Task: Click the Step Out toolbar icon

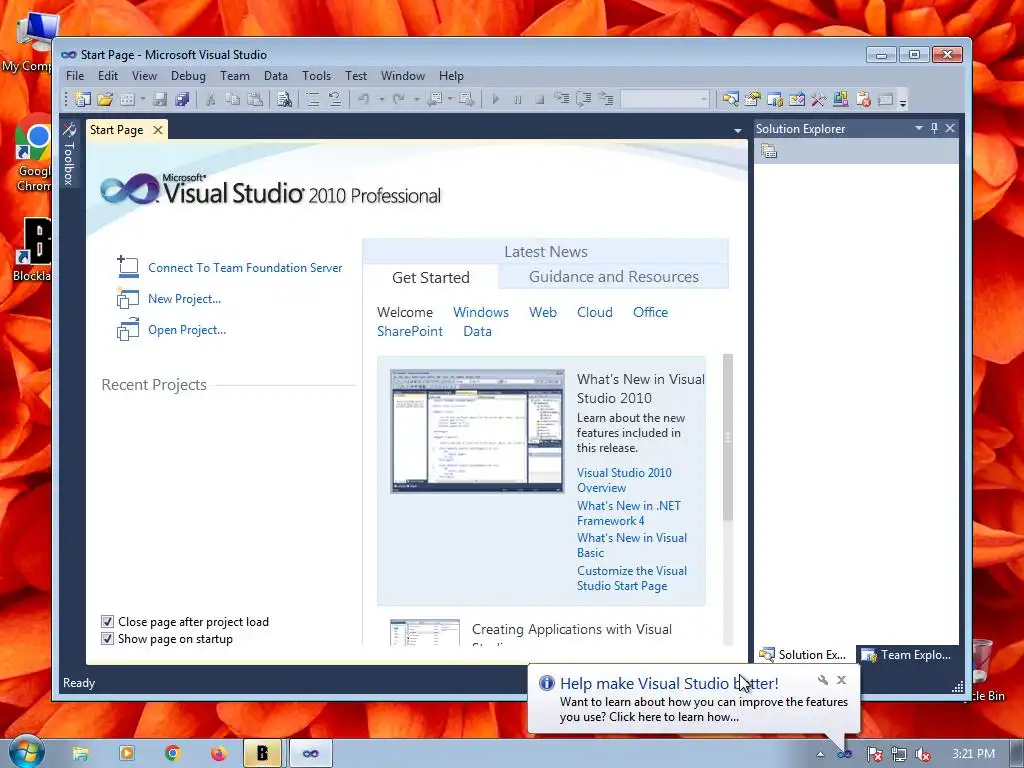Action: [x=606, y=99]
